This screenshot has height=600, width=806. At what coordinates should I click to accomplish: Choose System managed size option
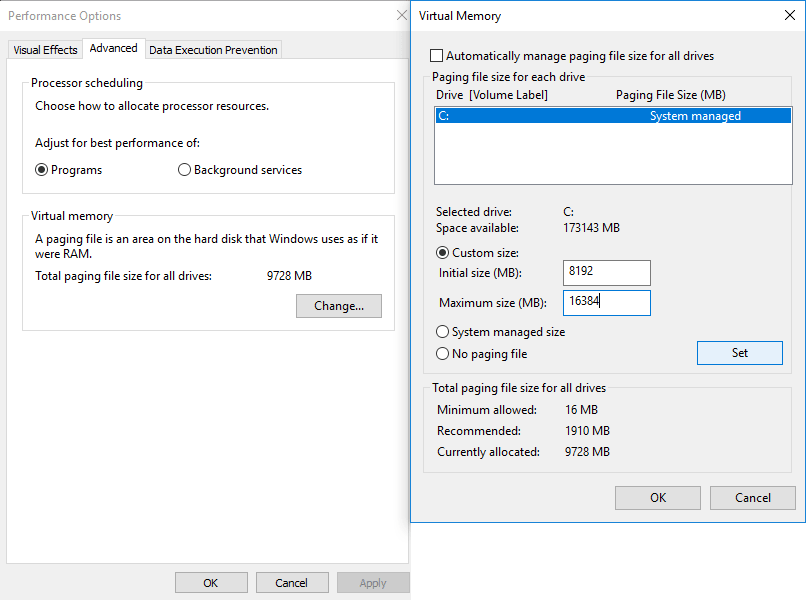(443, 332)
